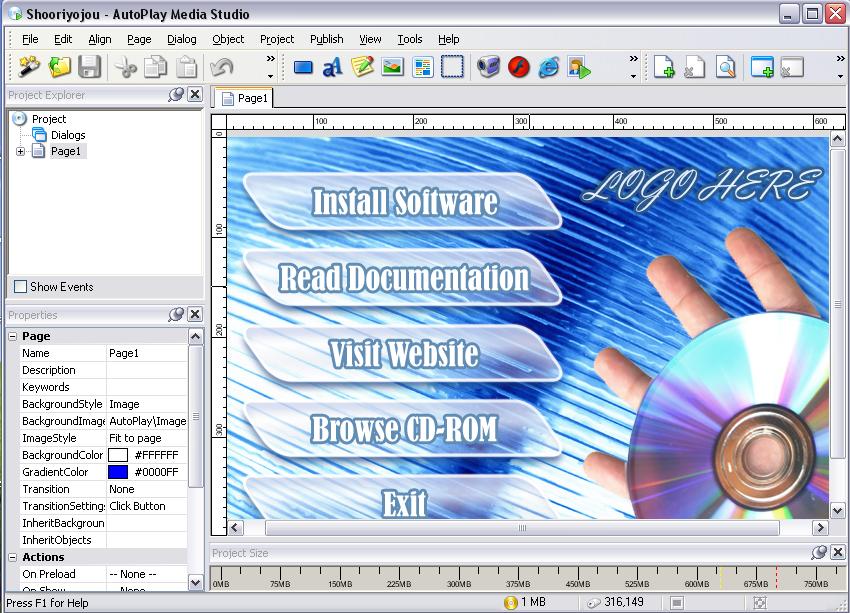The width and height of the screenshot is (850, 613).
Task: Insert a Web browser object
Action: 549,68
